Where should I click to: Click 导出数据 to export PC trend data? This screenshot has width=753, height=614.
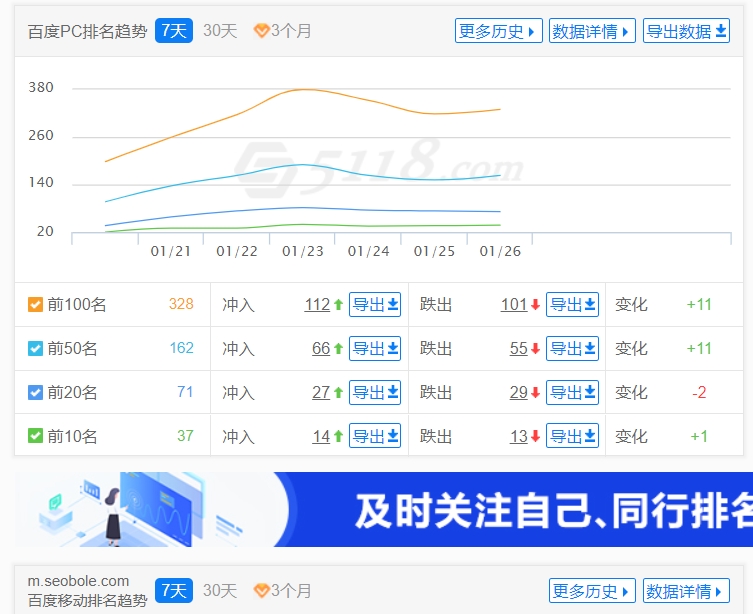(686, 31)
